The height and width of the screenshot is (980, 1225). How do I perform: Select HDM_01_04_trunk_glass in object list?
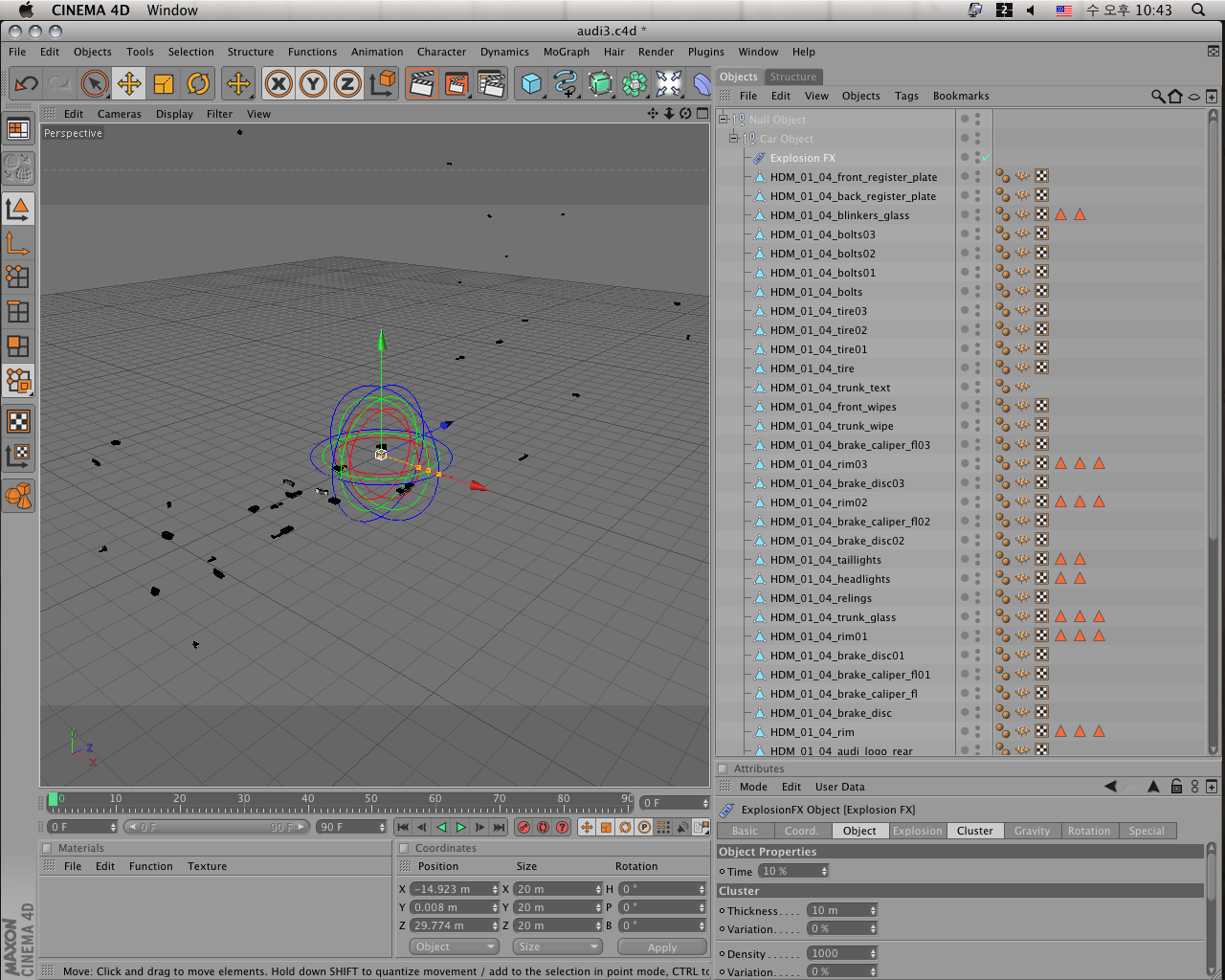pyautogui.click(x=833, y=617)
